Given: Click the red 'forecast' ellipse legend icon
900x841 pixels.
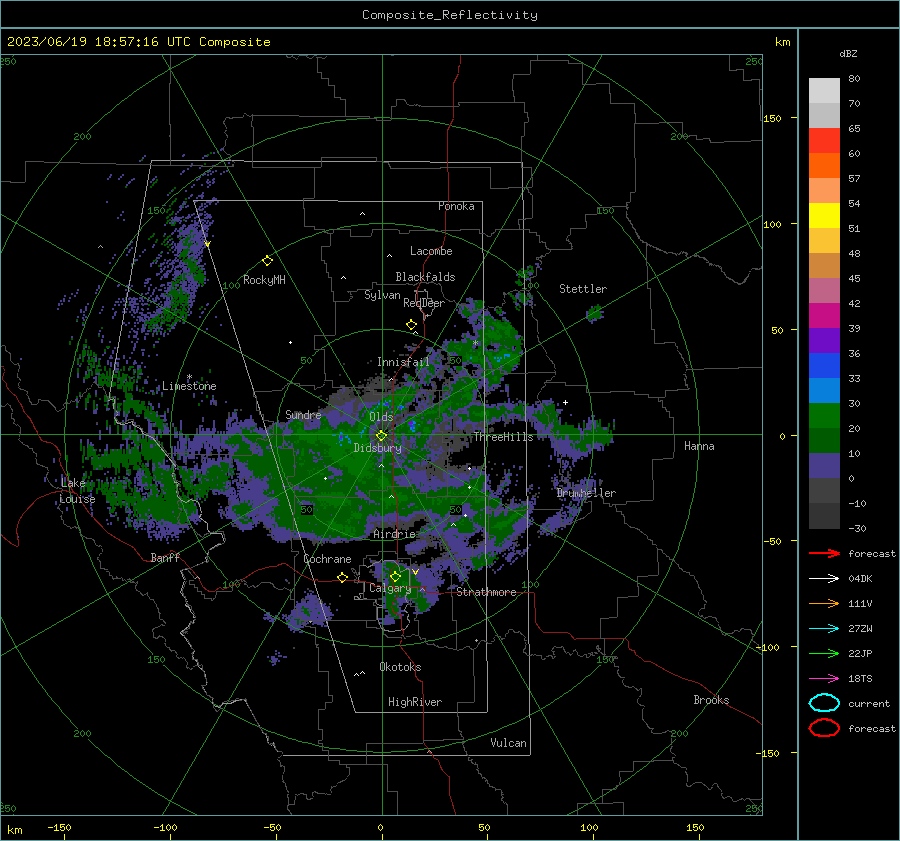Looking at the screenshot, I should (824, 728).
